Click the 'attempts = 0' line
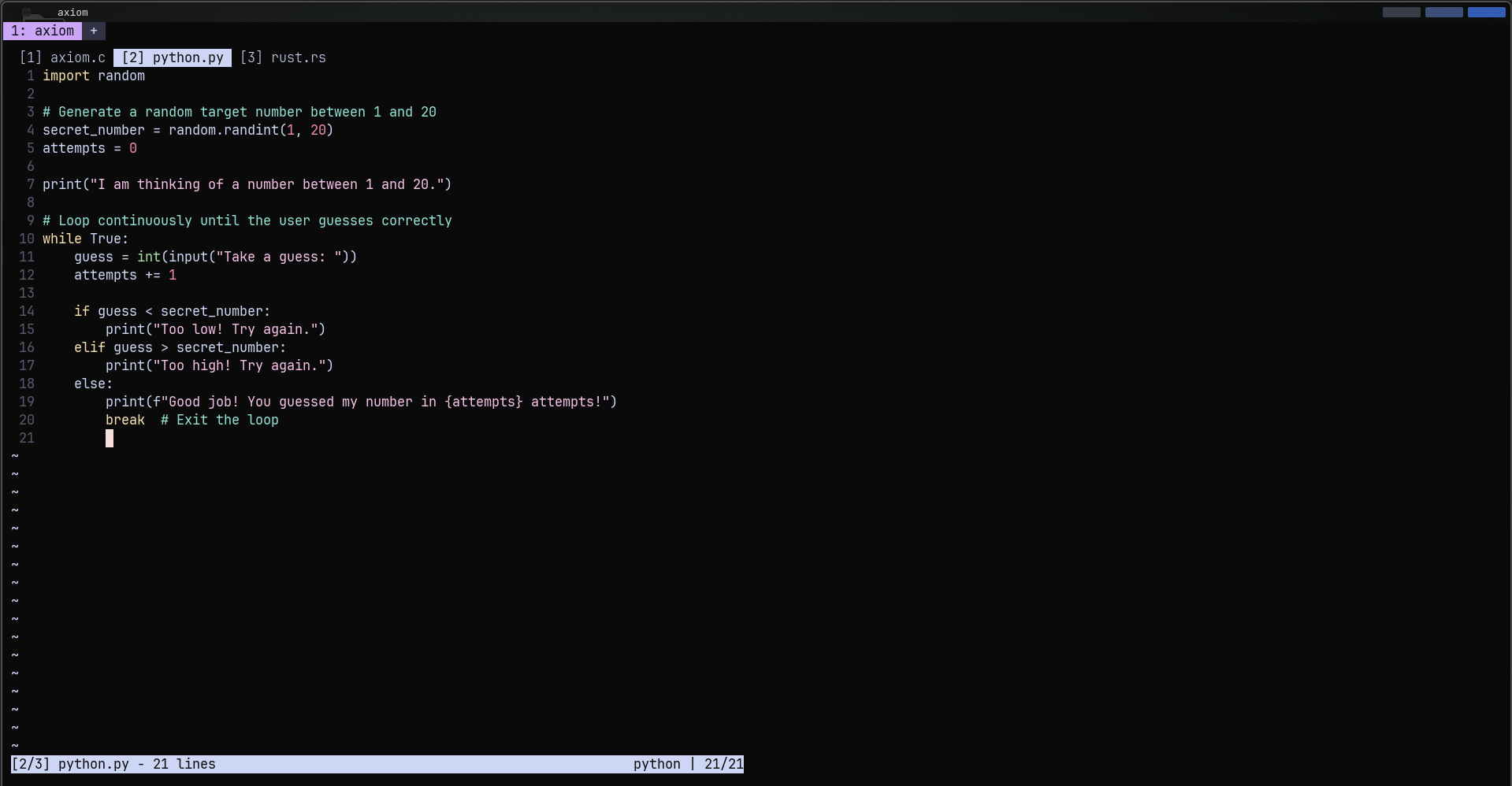Image resolution: width=1512 pixels, height=786 pixels. tap(90, 148)
